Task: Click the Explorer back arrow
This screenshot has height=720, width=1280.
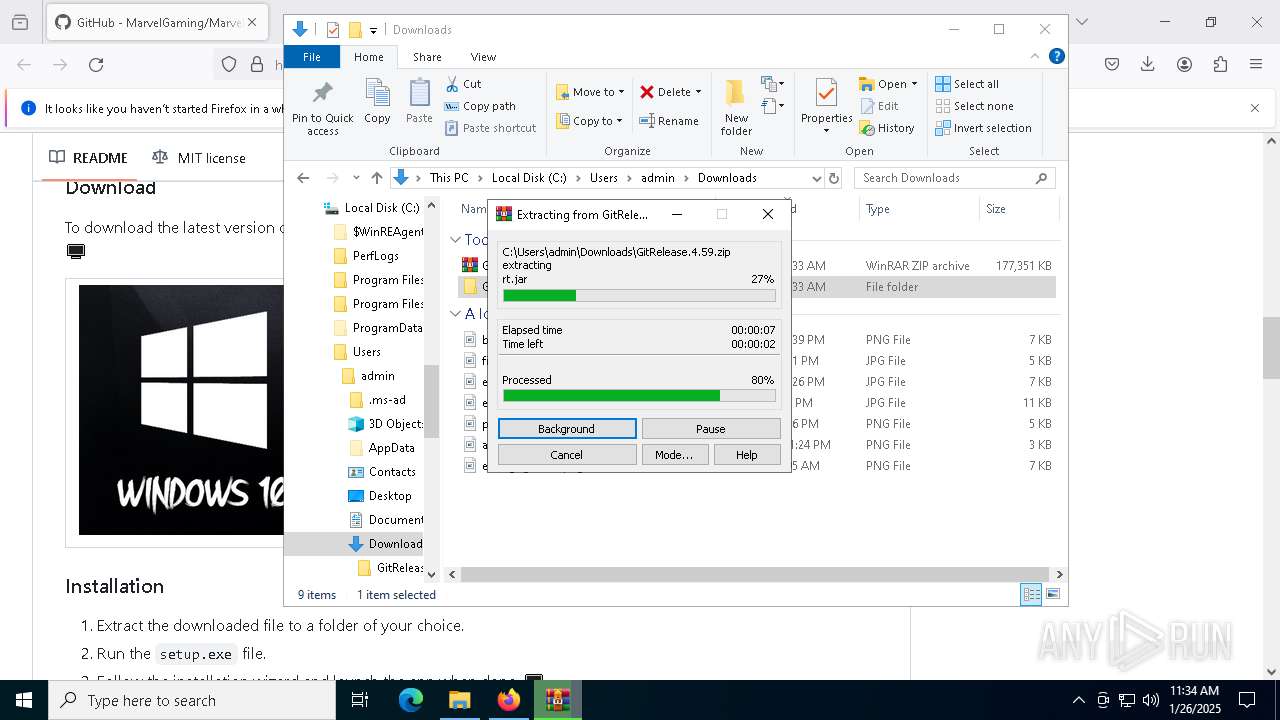Action: [x=303, y=178]
